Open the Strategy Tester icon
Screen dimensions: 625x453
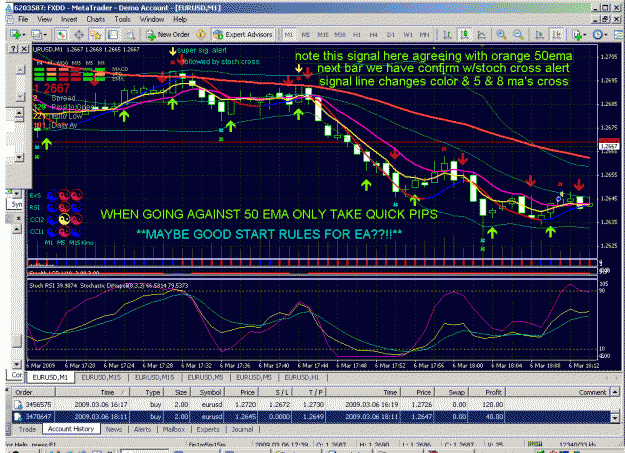tap(130, 35)
